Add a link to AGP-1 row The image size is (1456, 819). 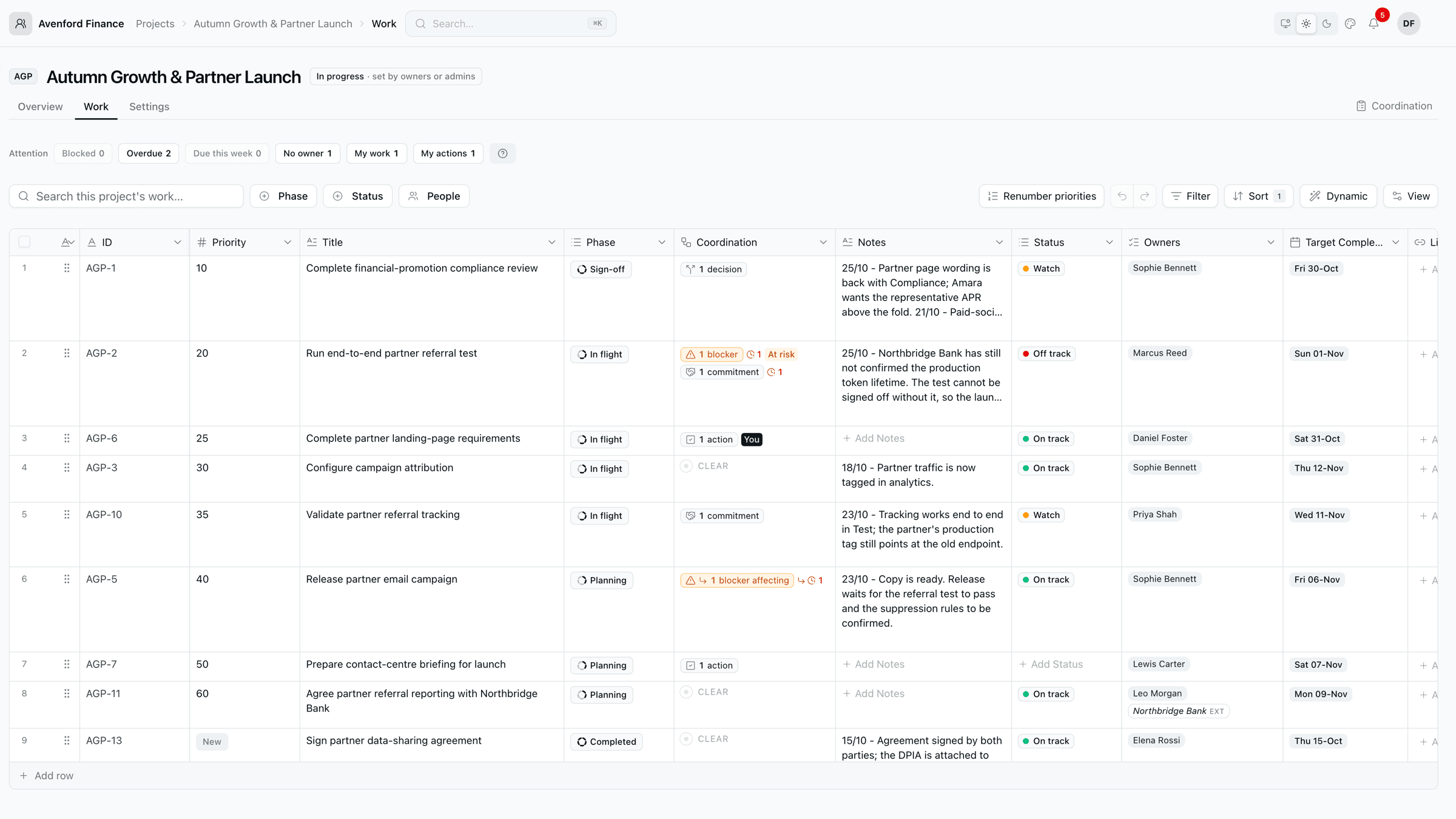coord(1428,269)
